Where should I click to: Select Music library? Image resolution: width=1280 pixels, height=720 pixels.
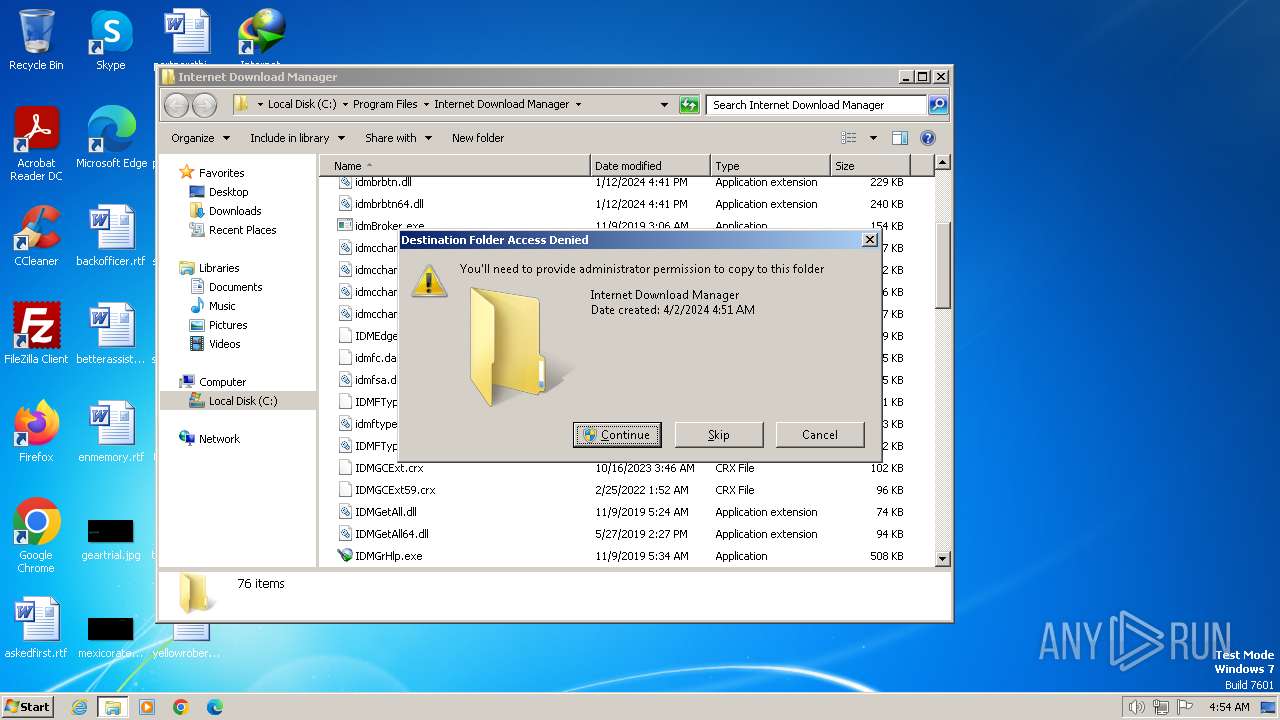(222, 306)
